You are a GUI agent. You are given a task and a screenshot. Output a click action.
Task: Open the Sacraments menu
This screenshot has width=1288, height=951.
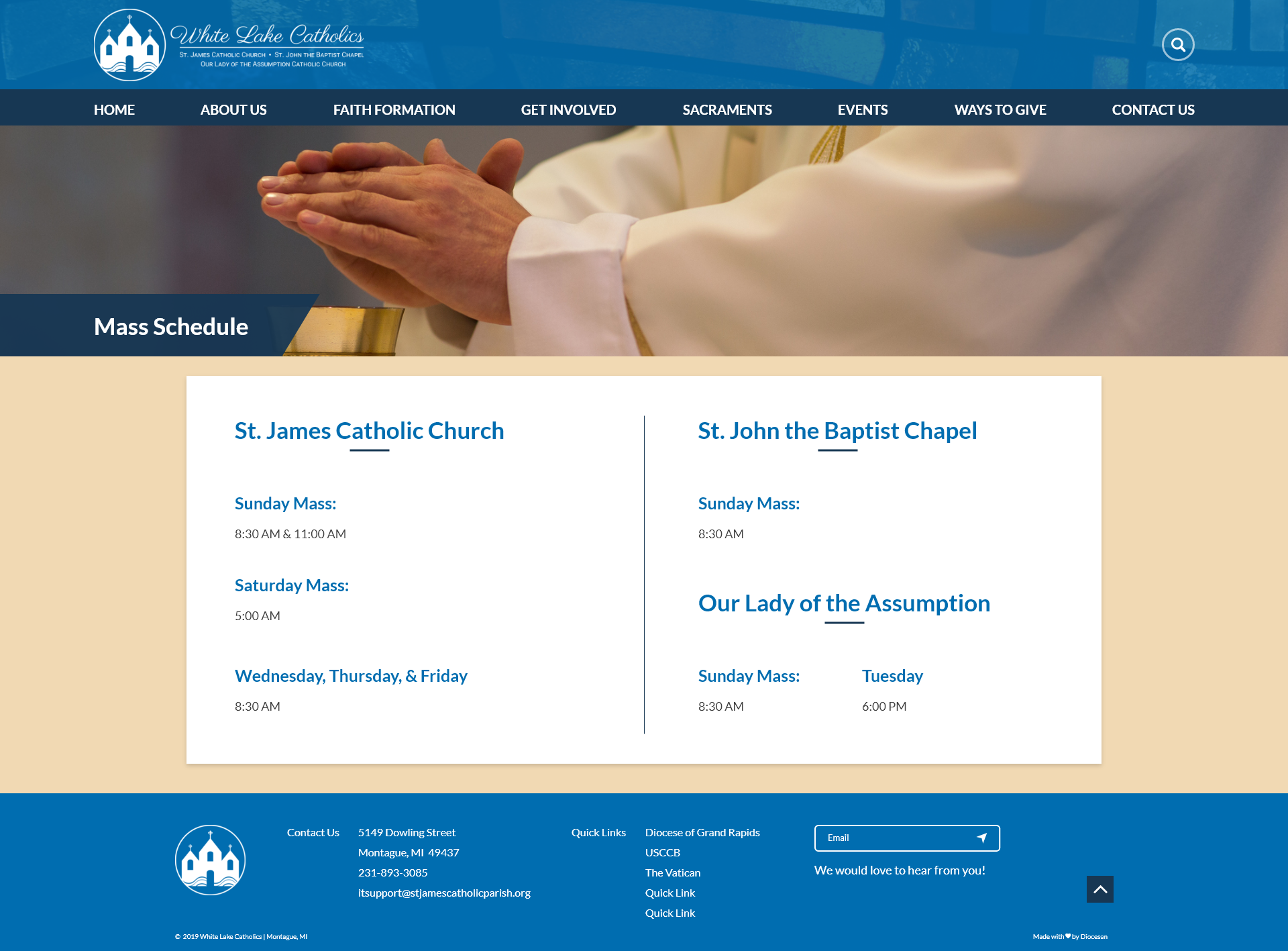point(727,109)
